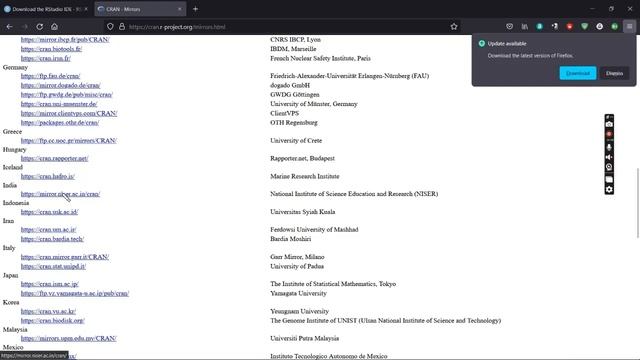This screenshot has width=640, height=360.
Task: Open the University of Crete mirror link
Action: [69, 140]
